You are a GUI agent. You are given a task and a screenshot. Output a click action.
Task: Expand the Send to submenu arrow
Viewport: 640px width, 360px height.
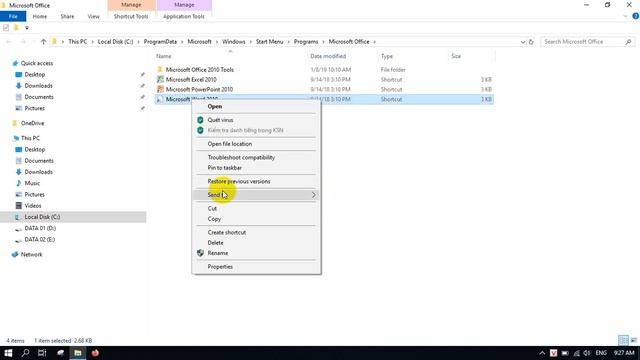313,195
